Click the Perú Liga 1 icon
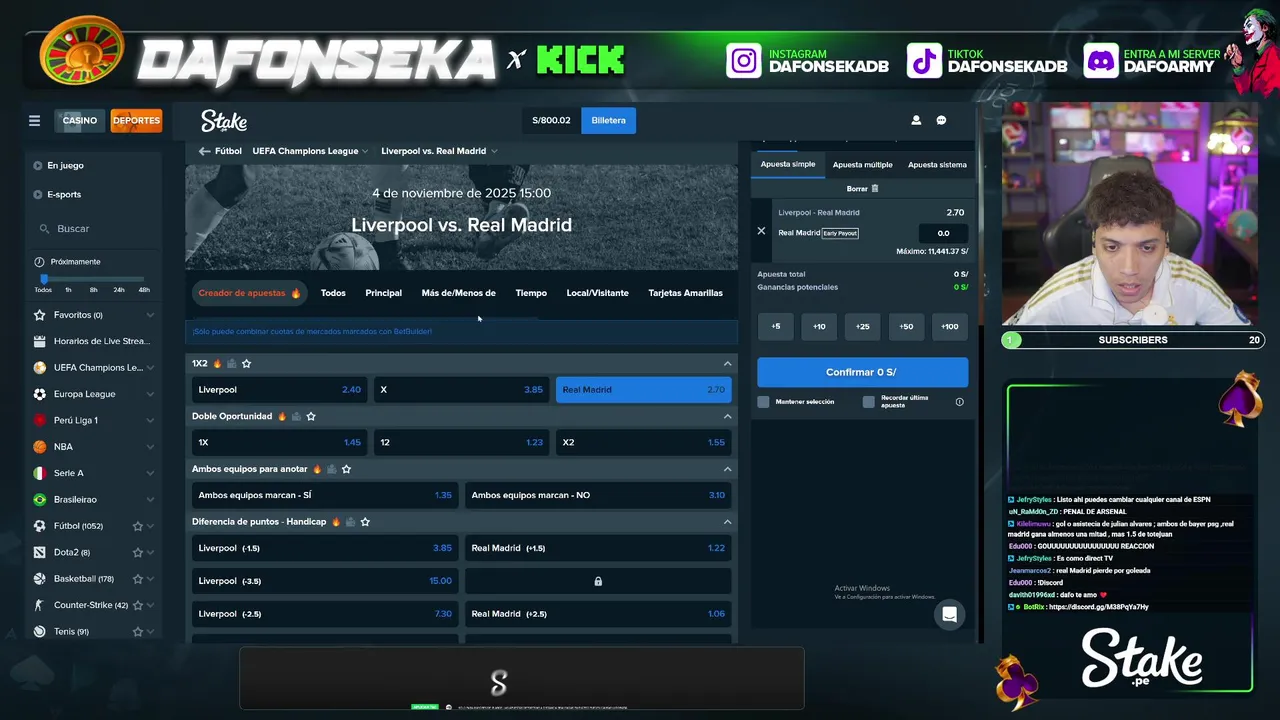Screen dimensions: 1280x720 click(40, 420)
